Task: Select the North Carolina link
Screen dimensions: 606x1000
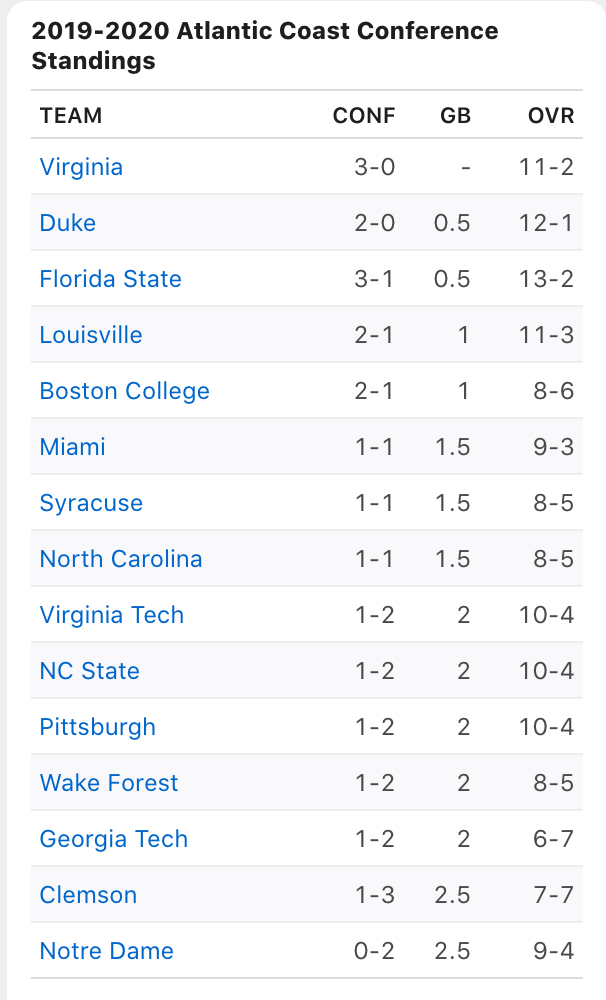Action: coord(121,559)
